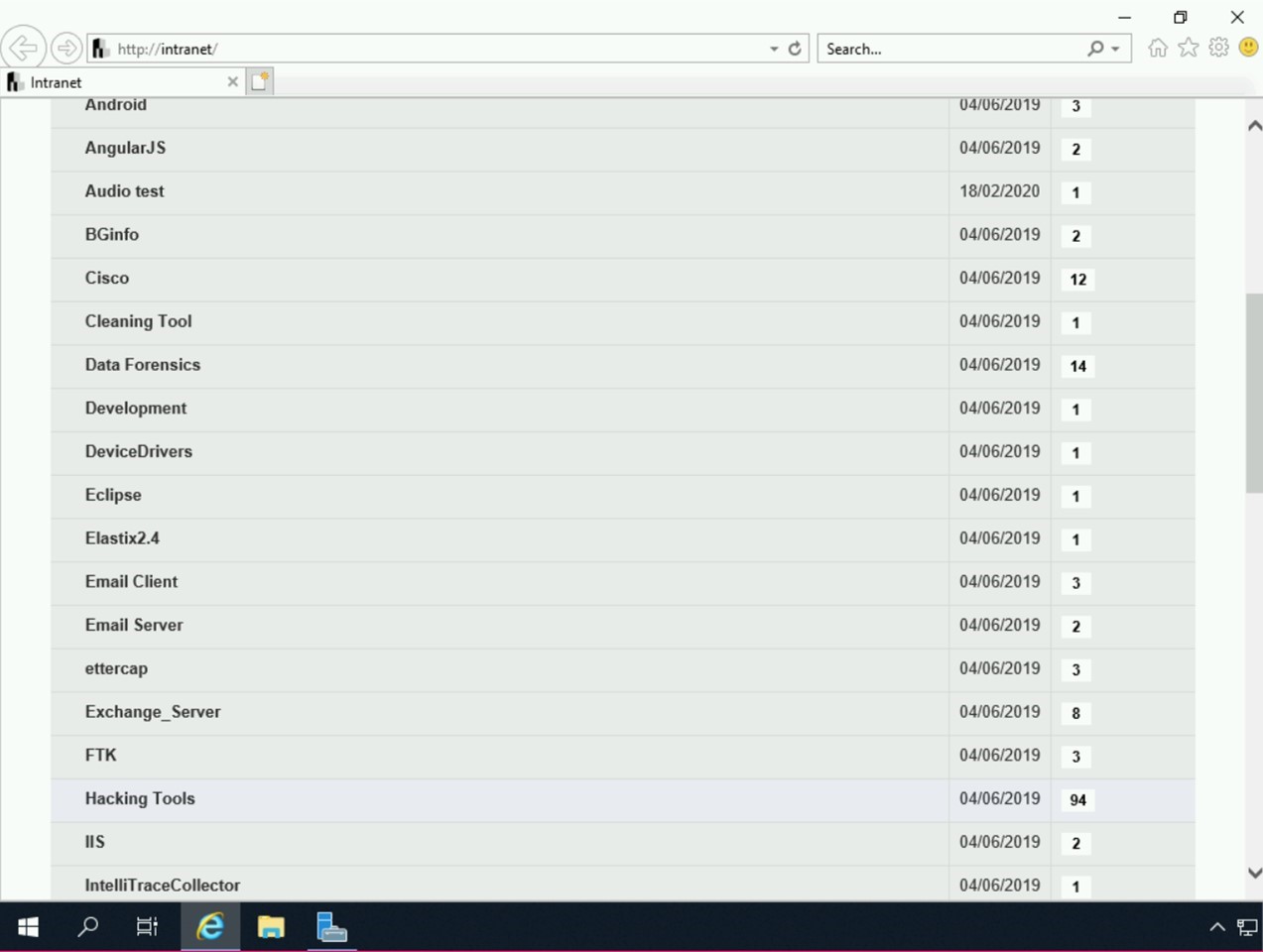Screen dimensions: 1263x952
Task: Expand the search provider dropdown arrow
Action: click(1116, 49)
